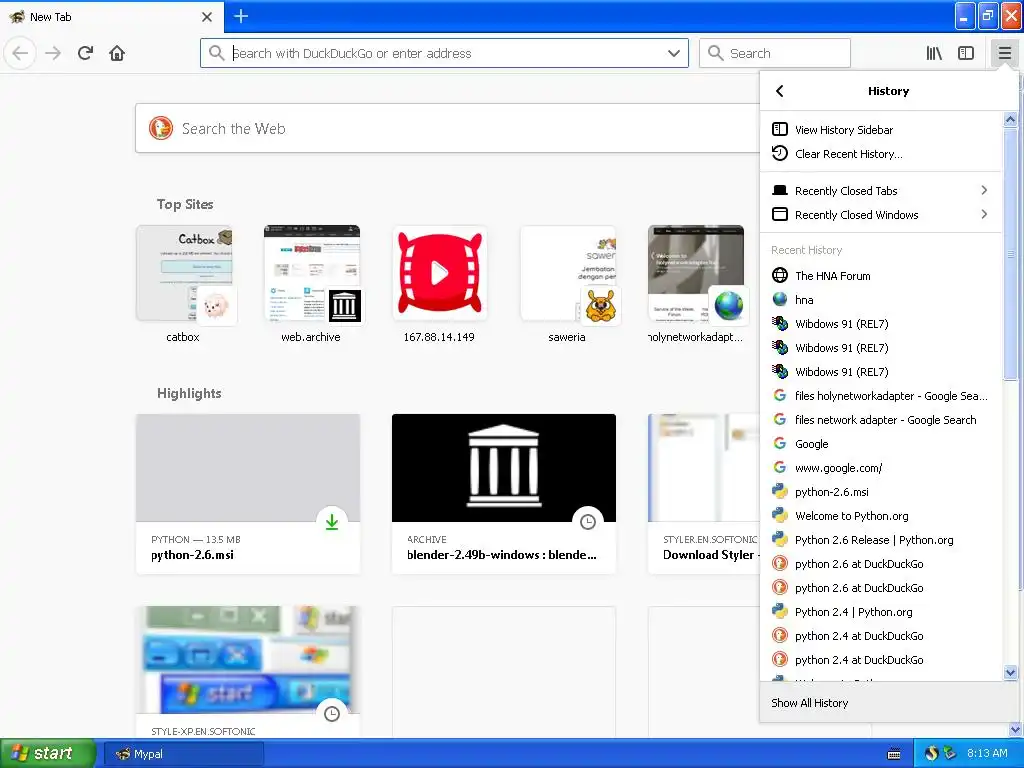Click the DuckDuckGo logo in search box
The height and width of the screenshot is (768, 1024).
tap(161, 128)
